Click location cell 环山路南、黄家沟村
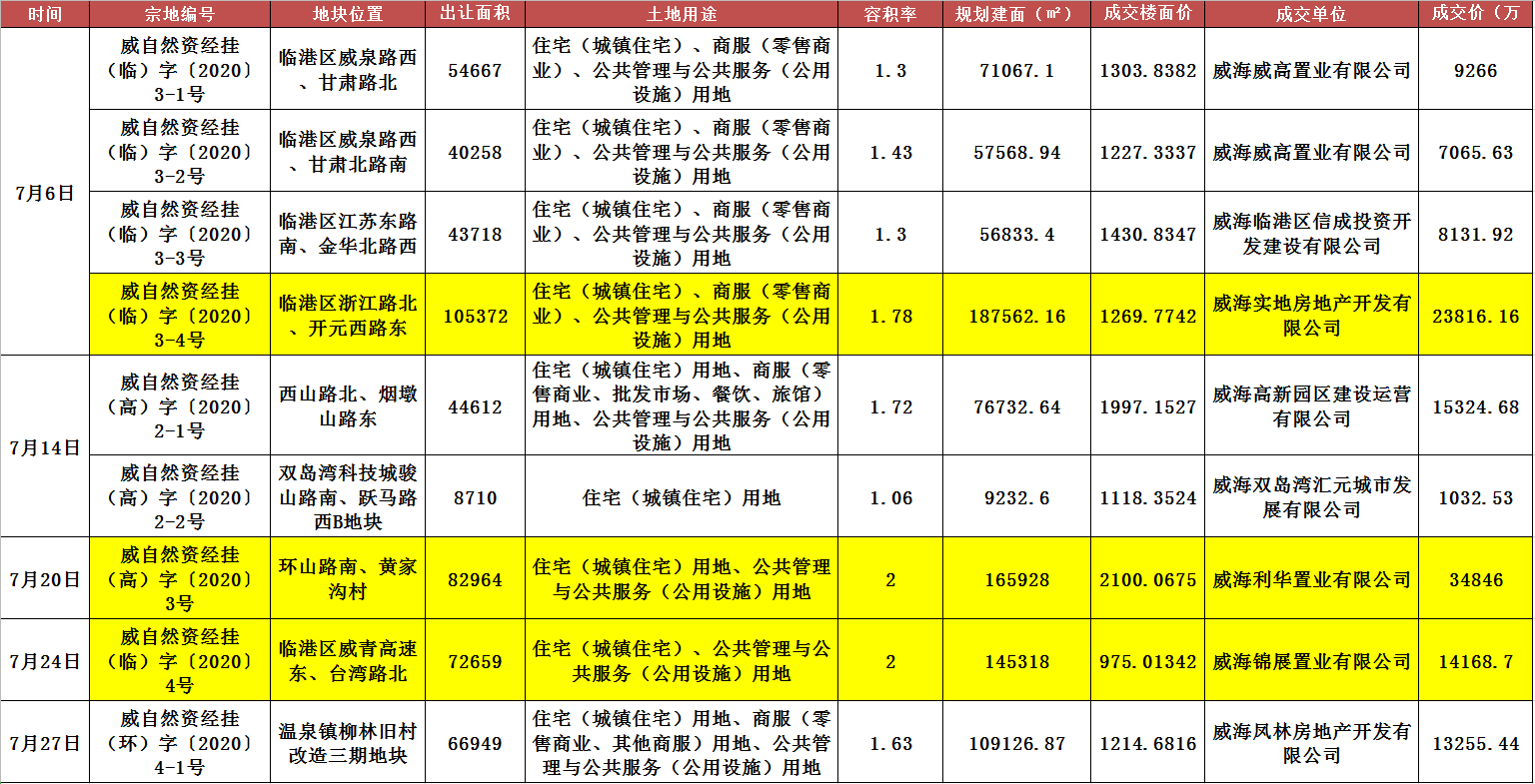Viewport: 1535px width, 784px height. [348, 579]
